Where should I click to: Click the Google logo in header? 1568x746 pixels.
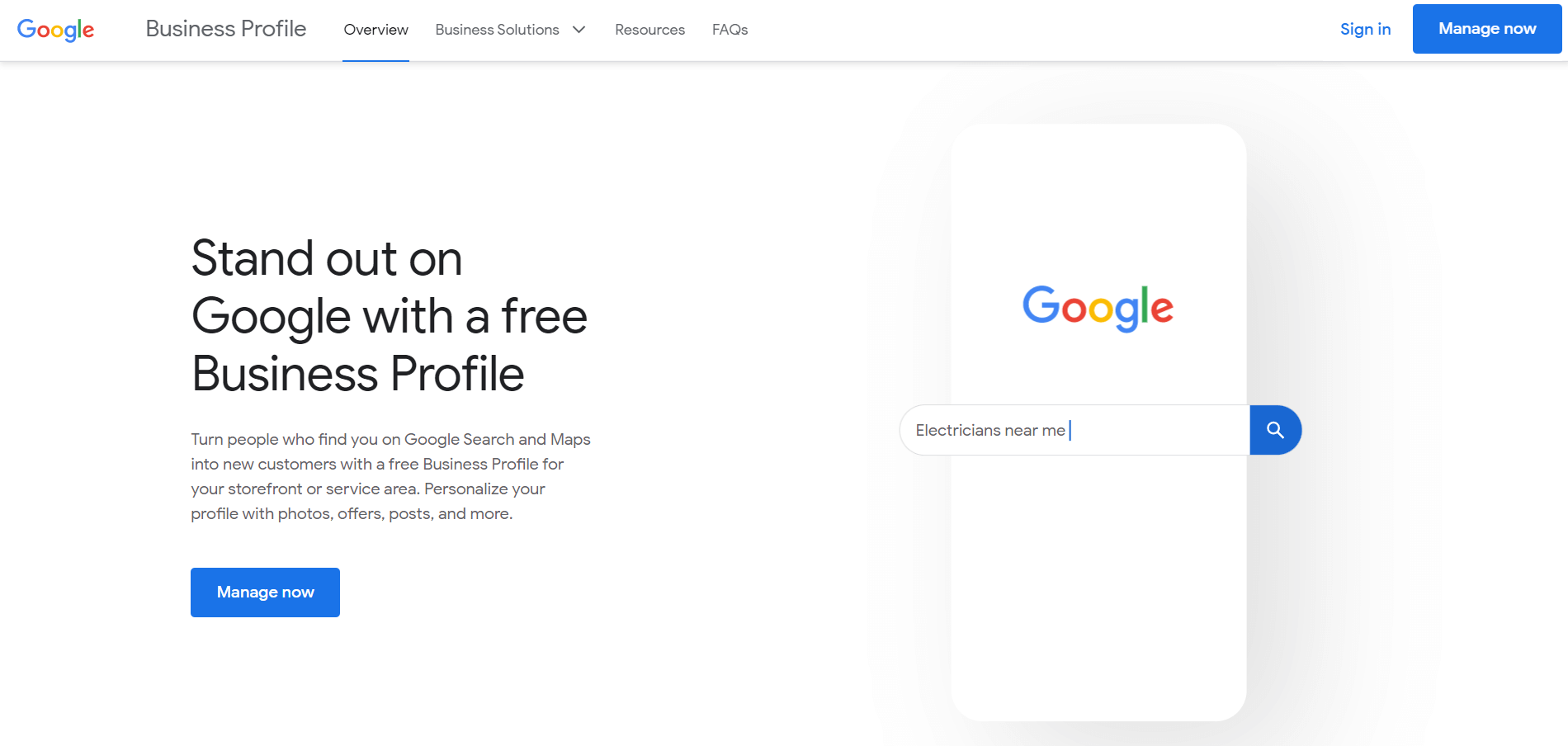click(x=55, y=30)
